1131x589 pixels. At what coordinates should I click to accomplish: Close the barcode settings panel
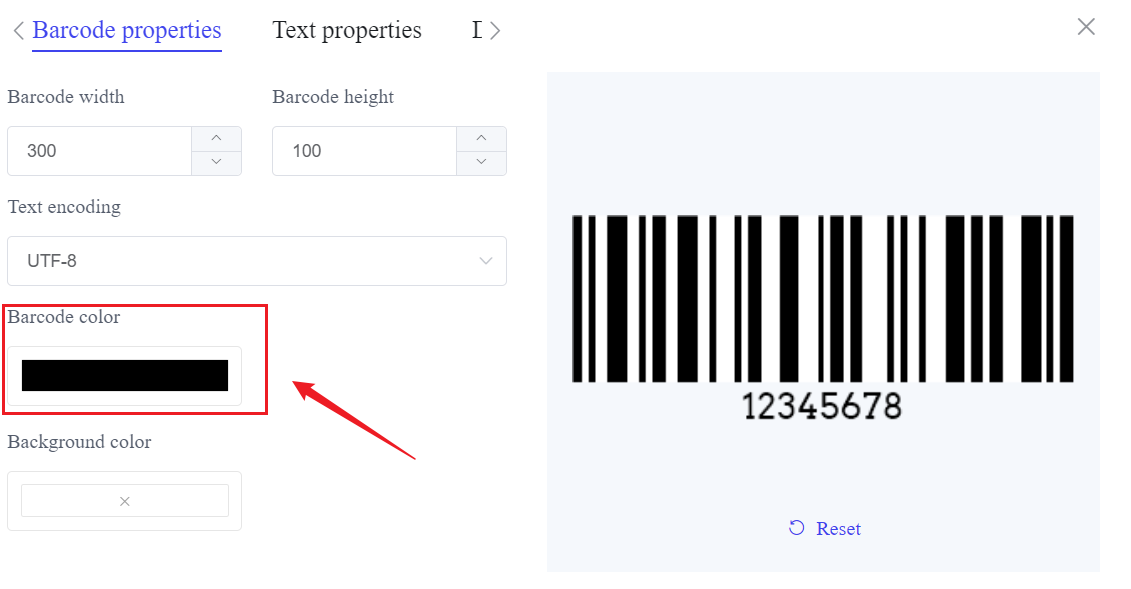coord(1086,27)
